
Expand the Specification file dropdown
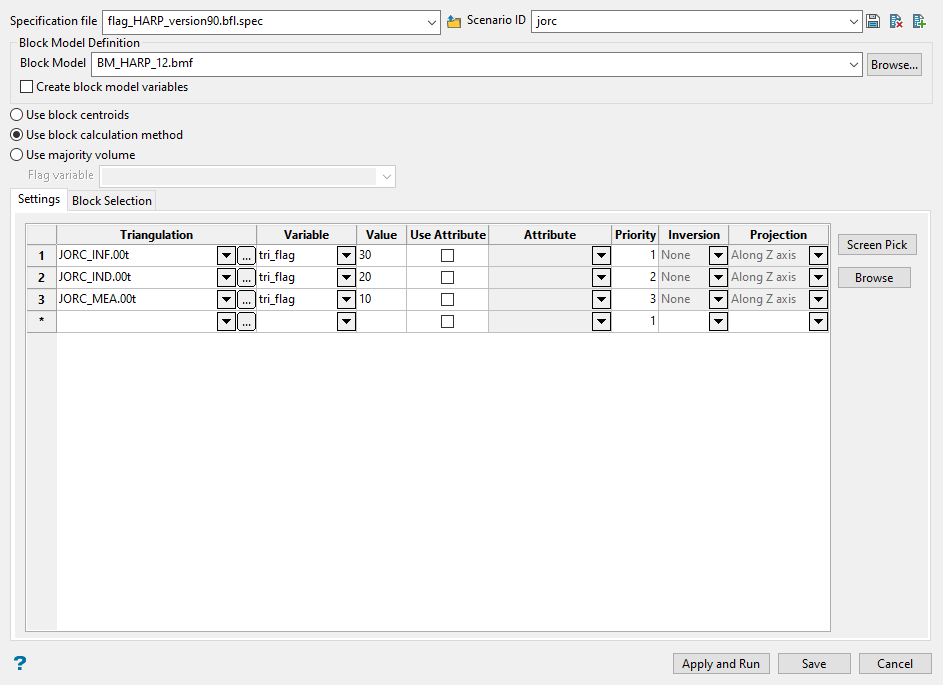431,22
